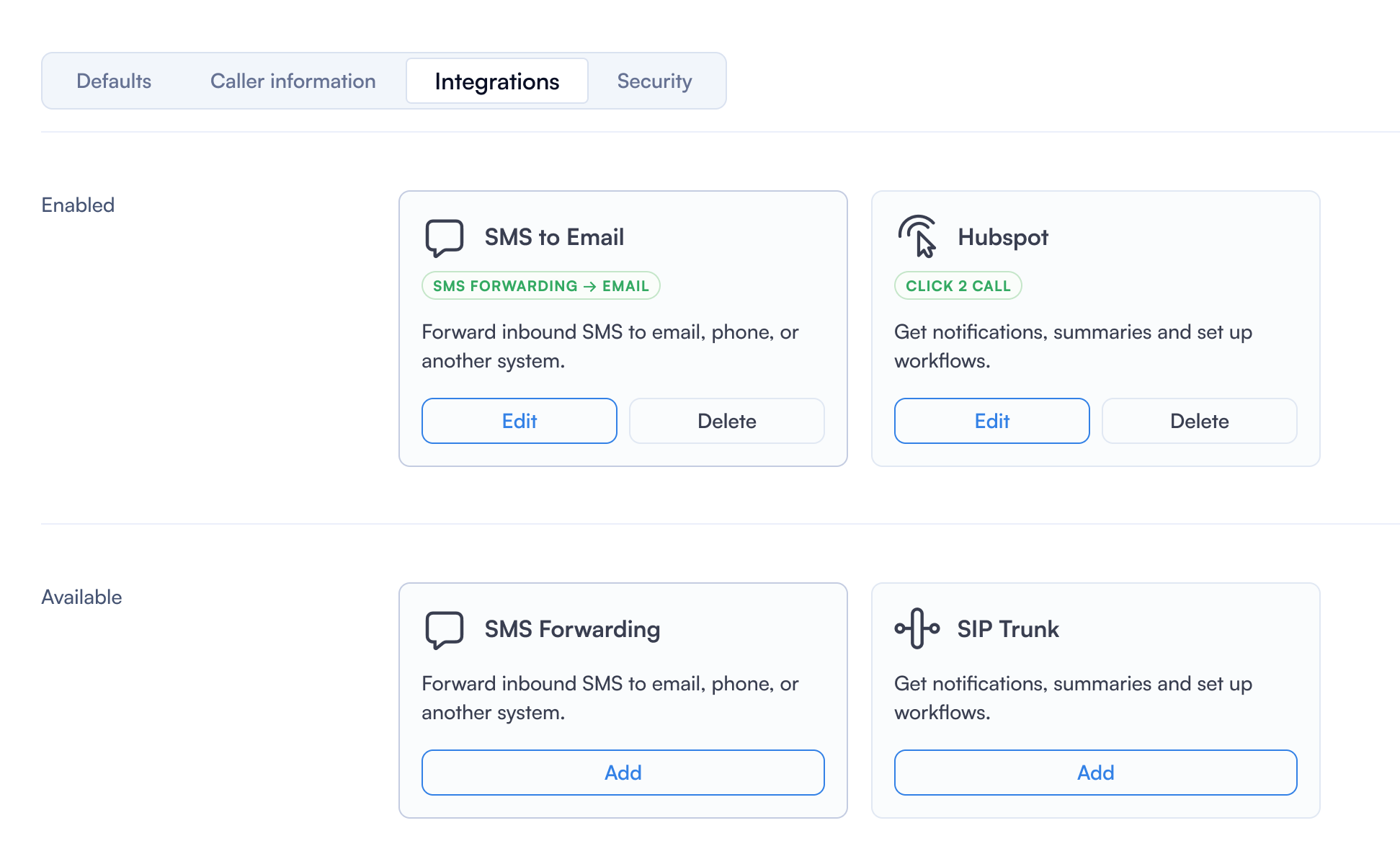Image resolution: width=1400 pixels, height=841 pixels.
Task: Delete the SMS to Email integration
Action: 726,421
